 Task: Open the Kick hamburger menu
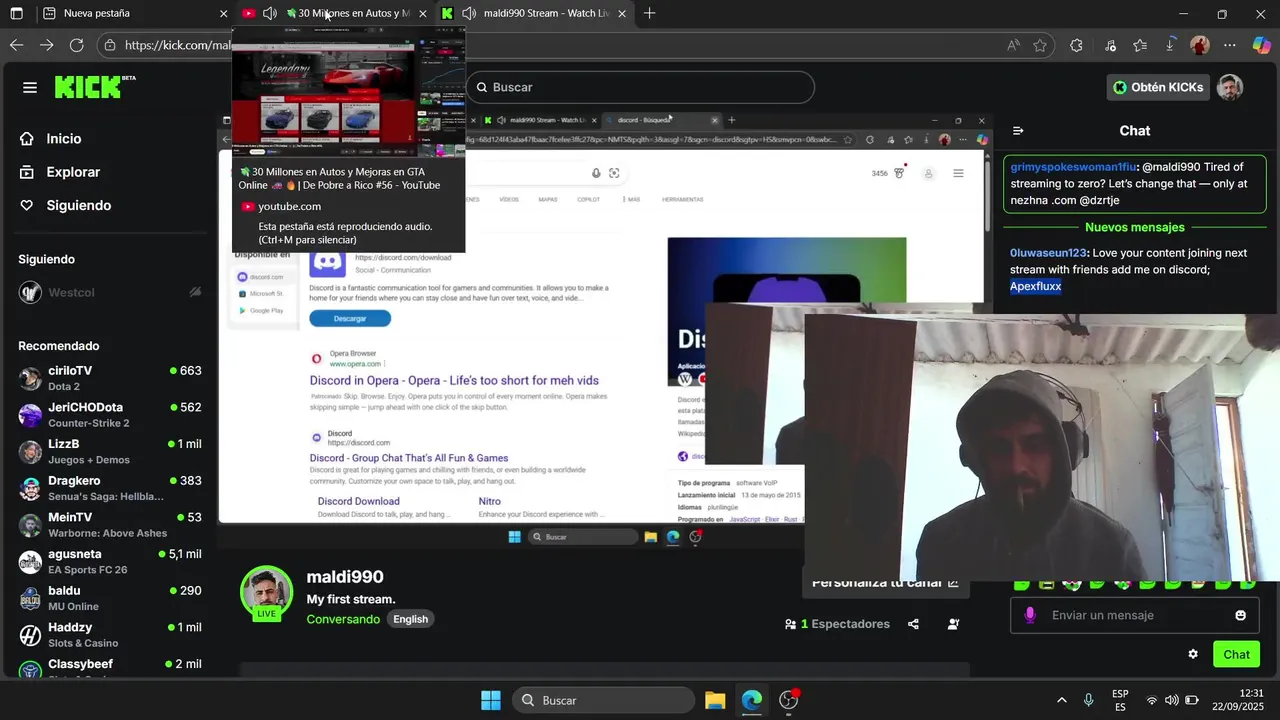point(30,87)
